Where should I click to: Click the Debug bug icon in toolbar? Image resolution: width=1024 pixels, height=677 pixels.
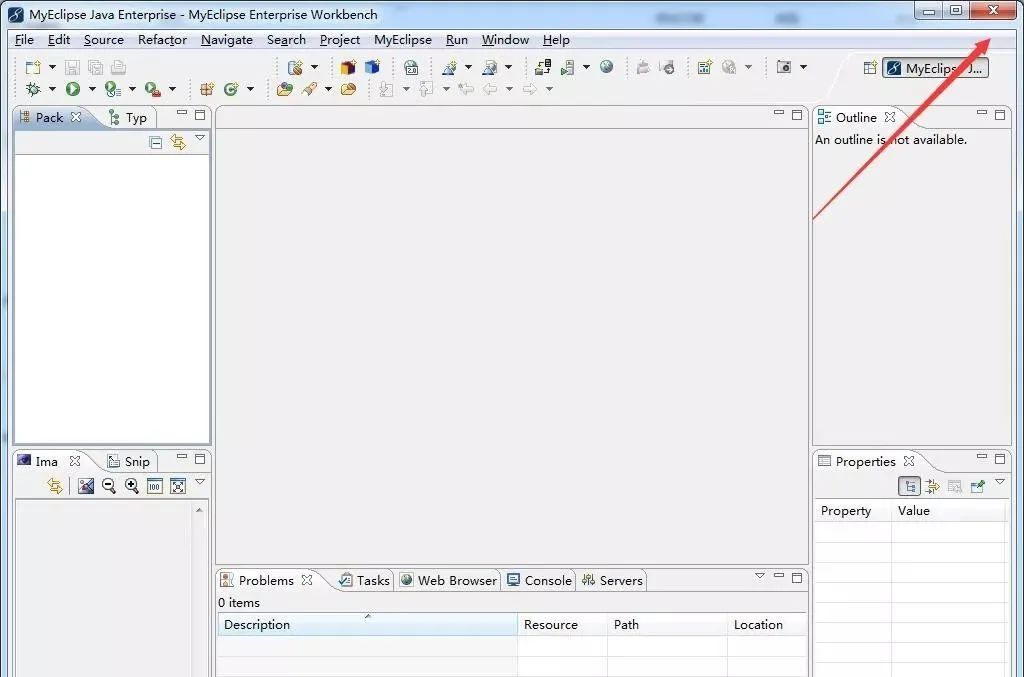pos(33,89)
